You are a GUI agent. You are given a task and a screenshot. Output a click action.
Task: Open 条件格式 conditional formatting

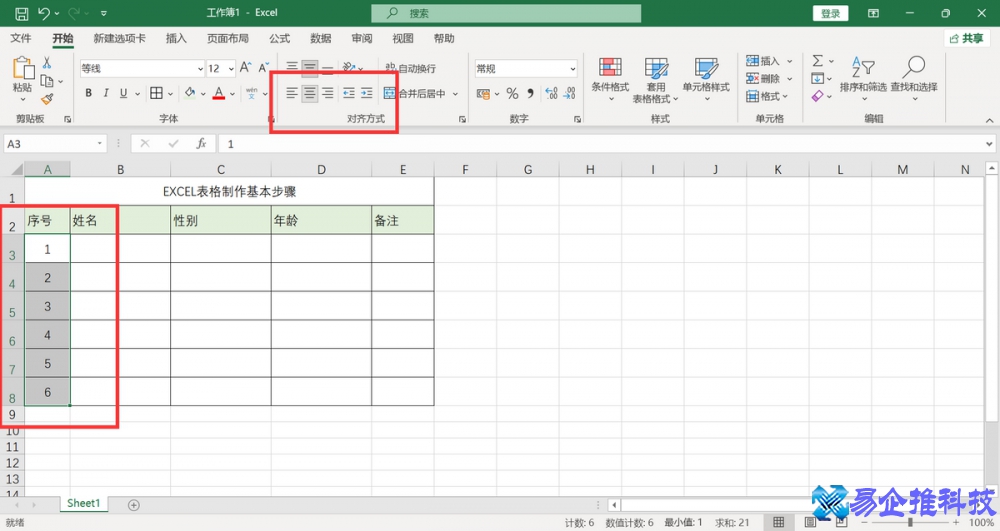coord(610,79)
